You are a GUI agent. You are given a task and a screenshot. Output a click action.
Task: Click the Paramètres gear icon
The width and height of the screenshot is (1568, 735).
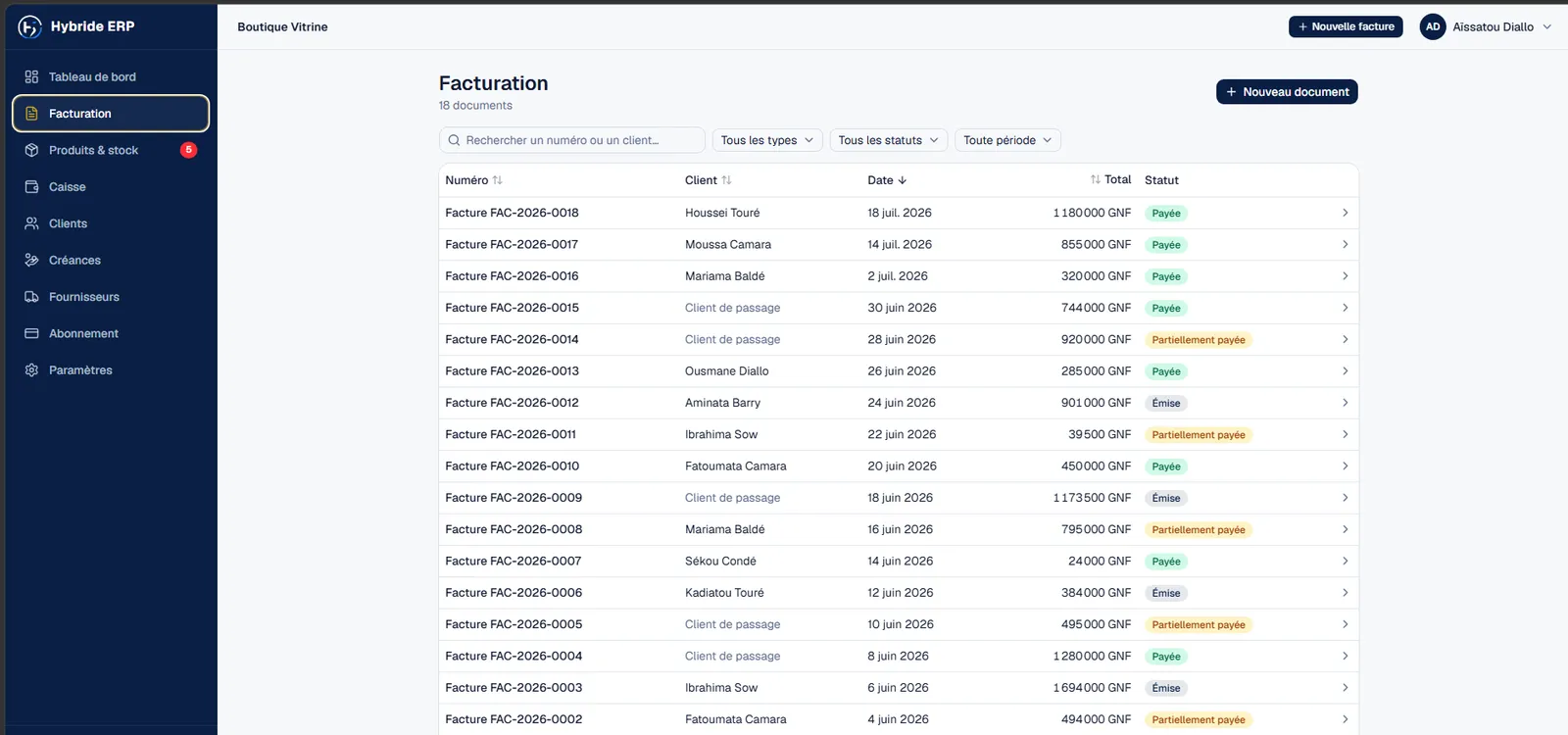click(x=31, y=370)
